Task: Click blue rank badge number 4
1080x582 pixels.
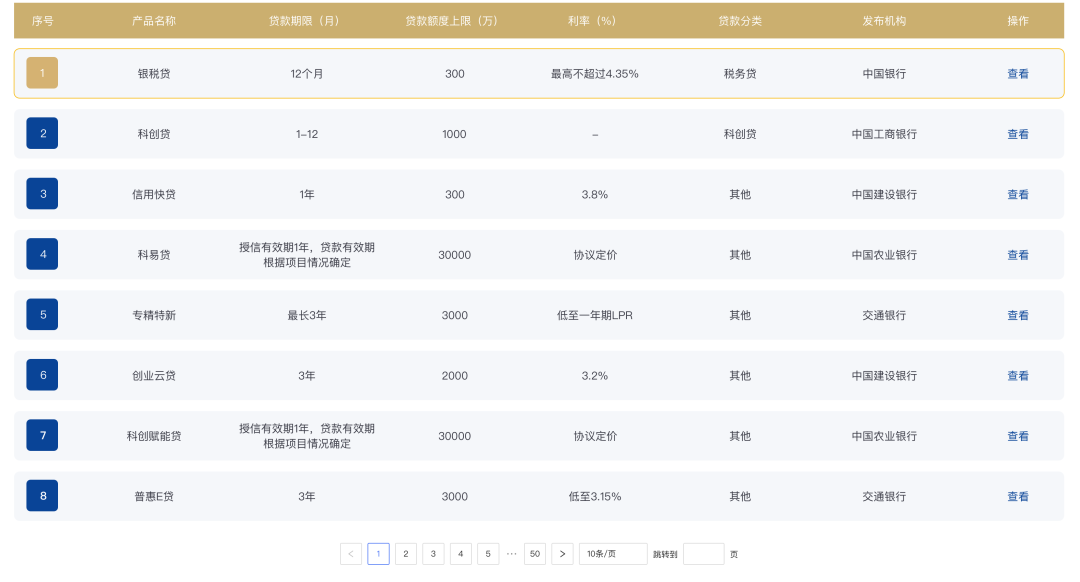Action: (x=42, y=254)
